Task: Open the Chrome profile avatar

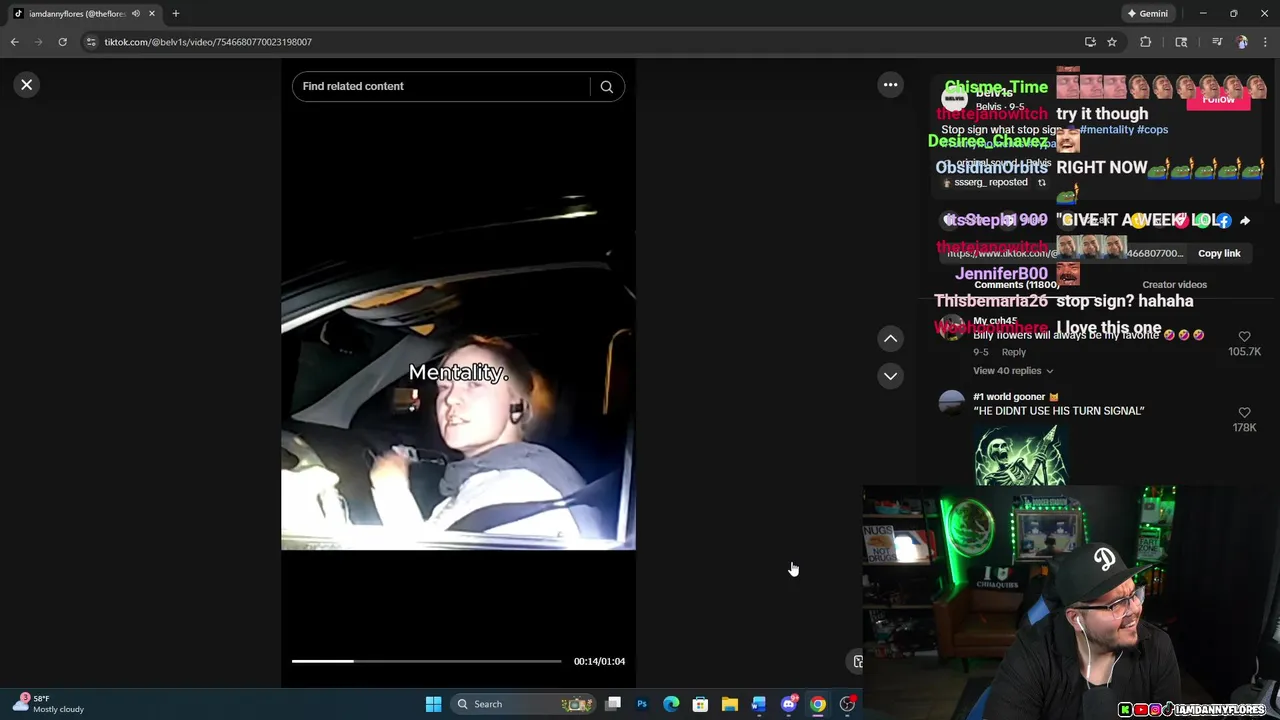Action: 1242,42
